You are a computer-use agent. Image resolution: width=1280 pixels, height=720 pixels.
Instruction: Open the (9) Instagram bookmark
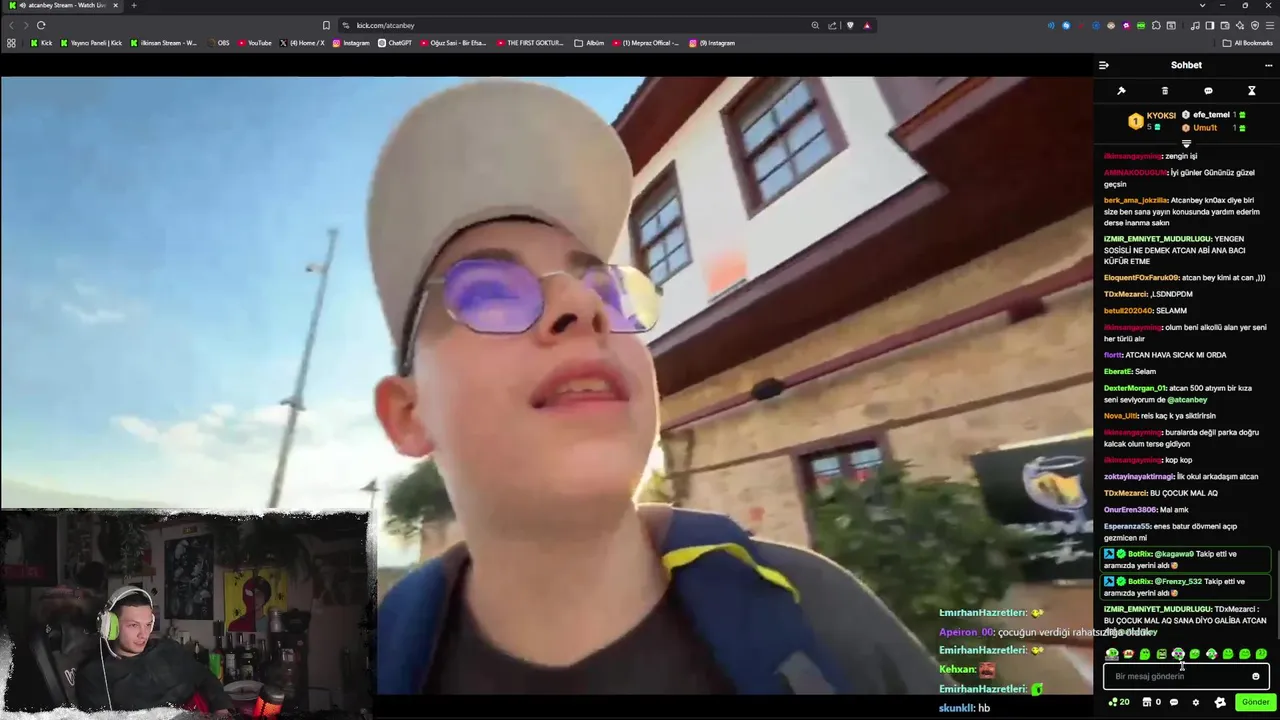coord(711,43)
